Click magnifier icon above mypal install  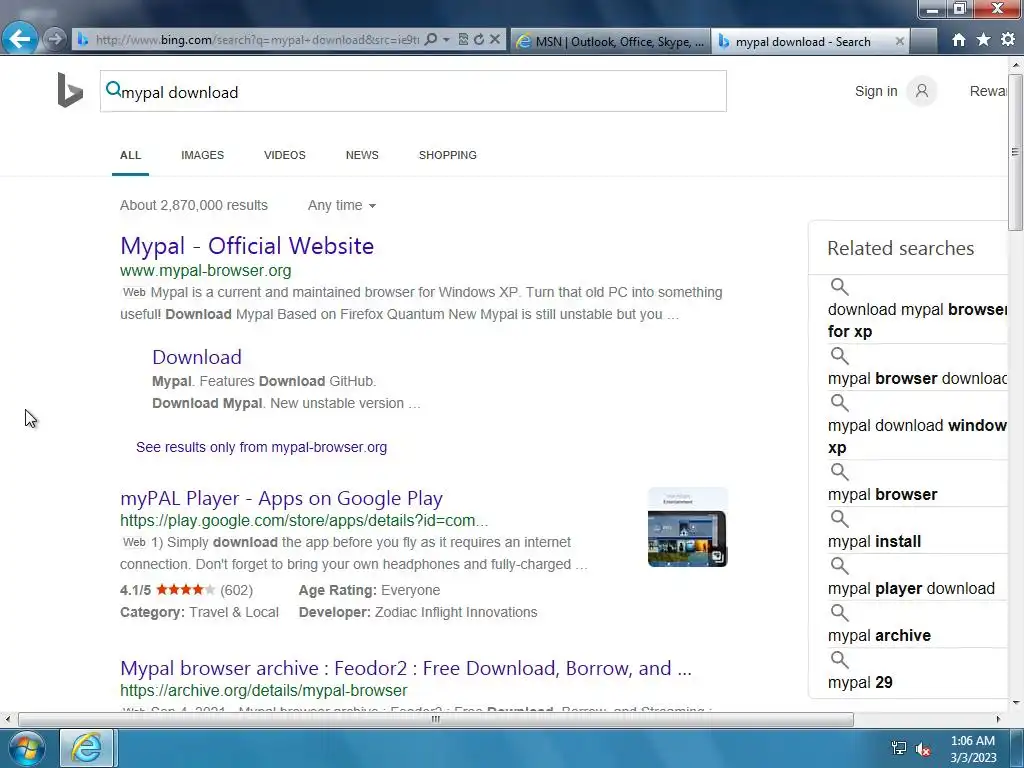(x=839, y=519)
